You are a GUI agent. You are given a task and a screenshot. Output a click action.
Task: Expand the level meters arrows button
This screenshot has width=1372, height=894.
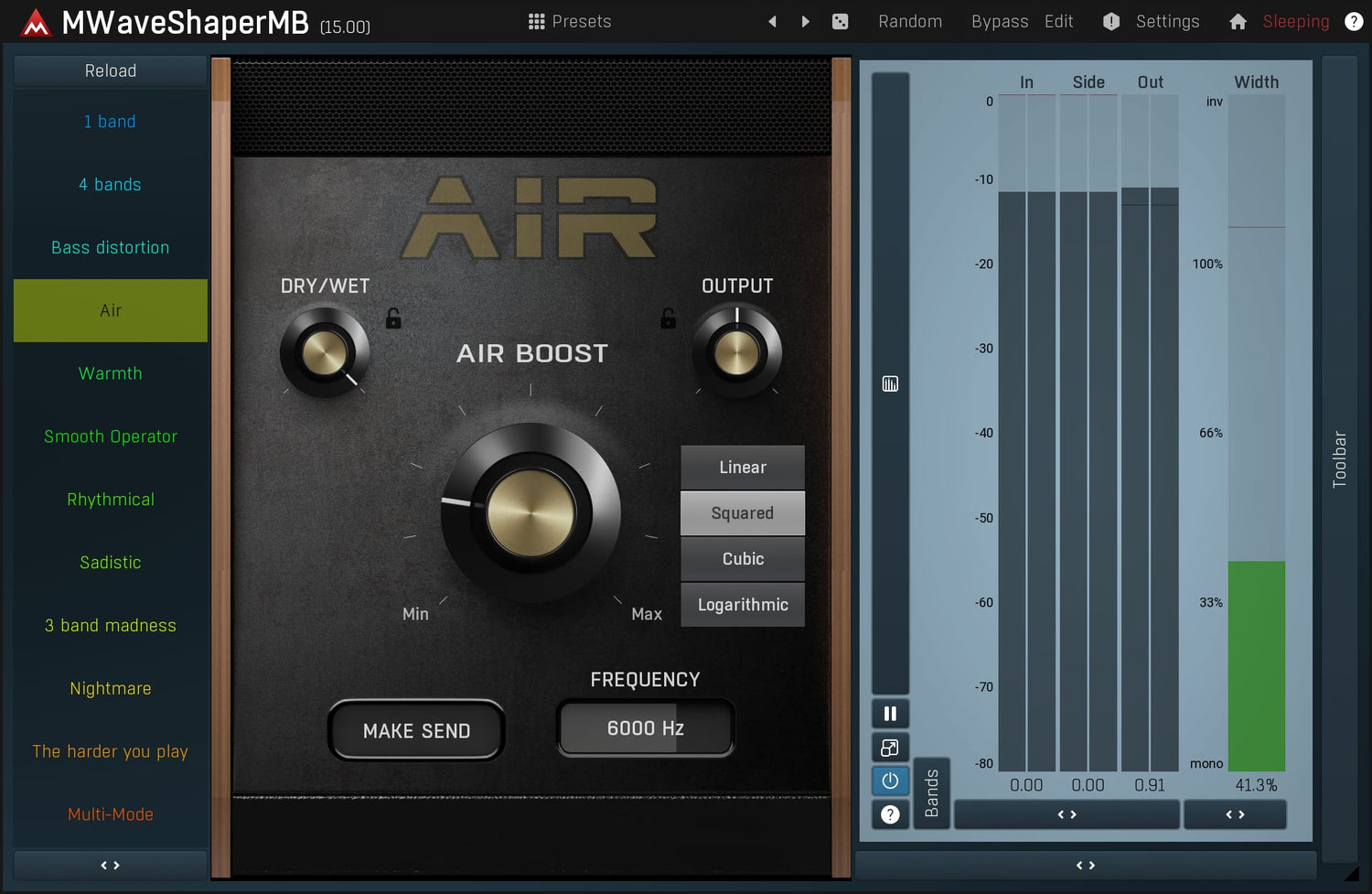point(1067,814)
